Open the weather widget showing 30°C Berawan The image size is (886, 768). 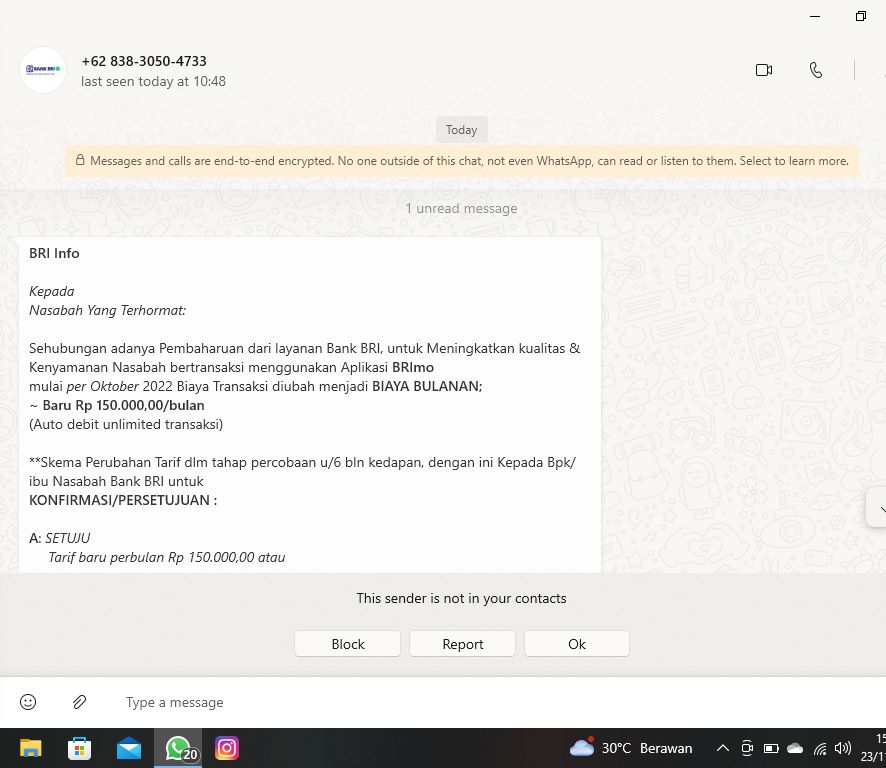click(x=631, y=748)
